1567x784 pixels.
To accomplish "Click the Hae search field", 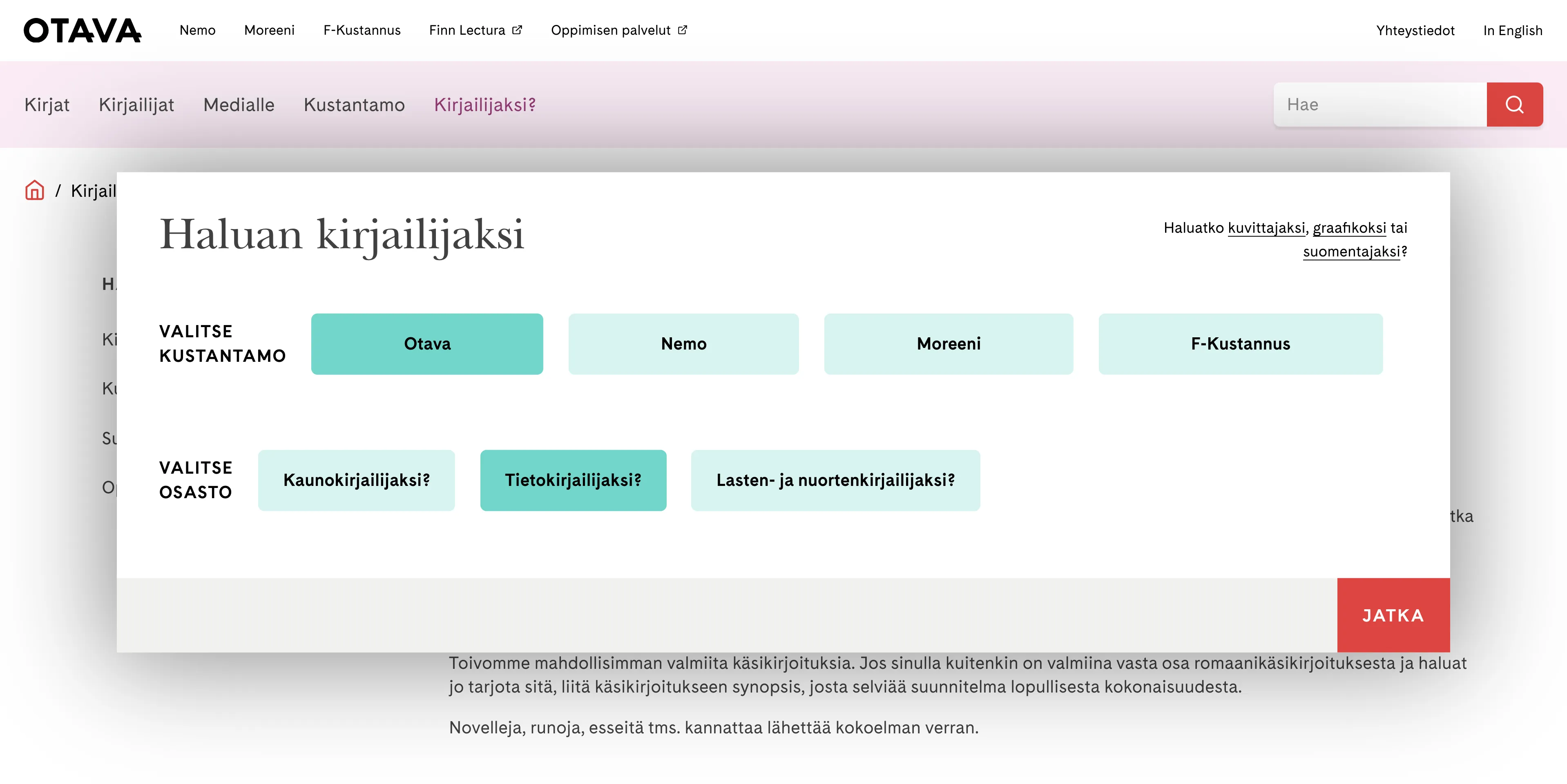I will 1379,105.
